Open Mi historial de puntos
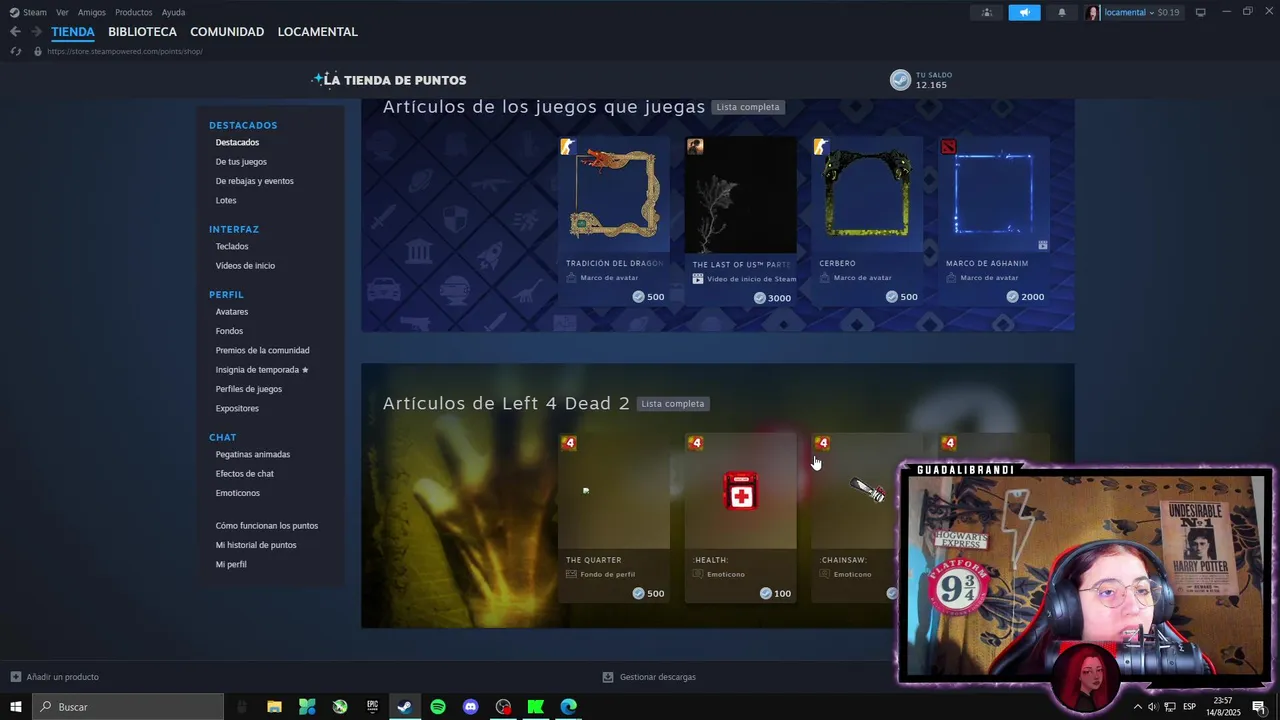Screen dimensions: 1280x720 (x=256, y=545)
